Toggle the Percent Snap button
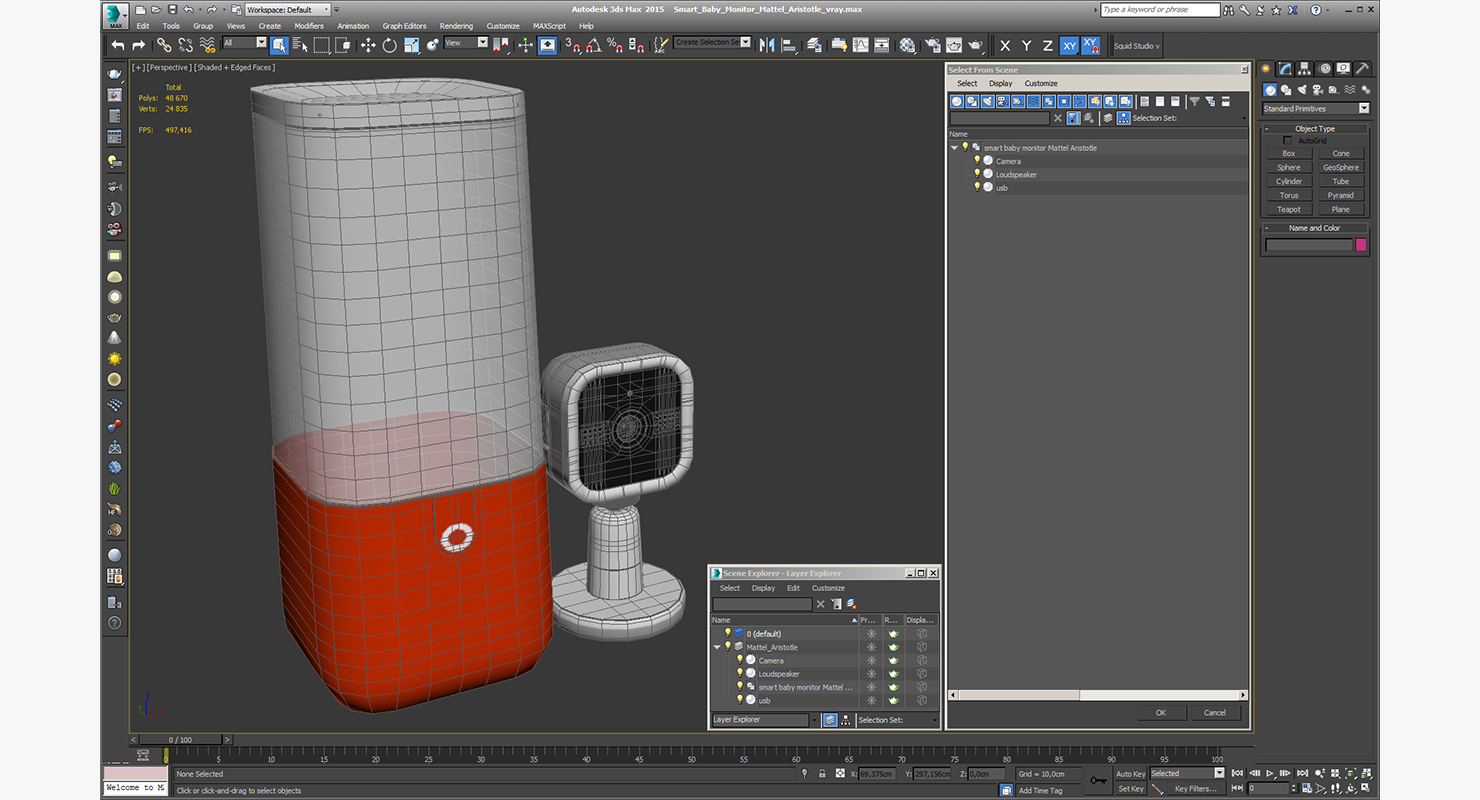This screenshot has height=800, width=1480. pos(616,45)
